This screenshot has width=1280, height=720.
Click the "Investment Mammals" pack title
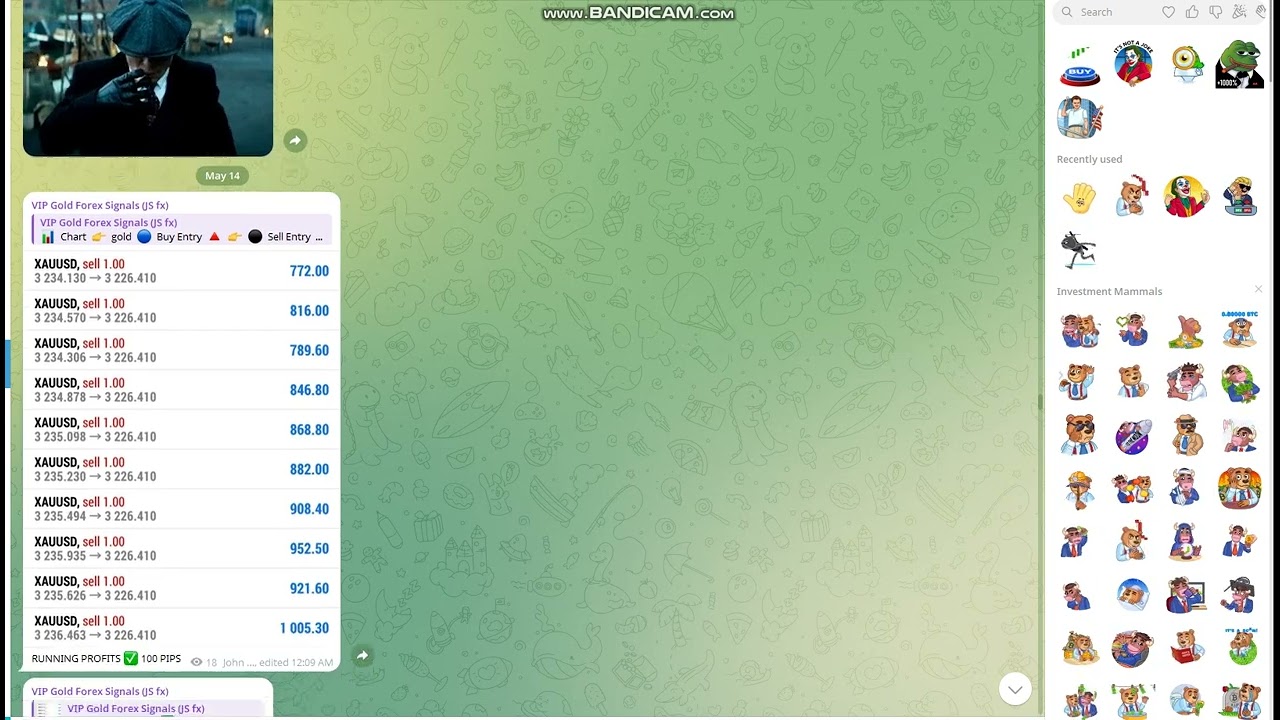(1109, 291)
